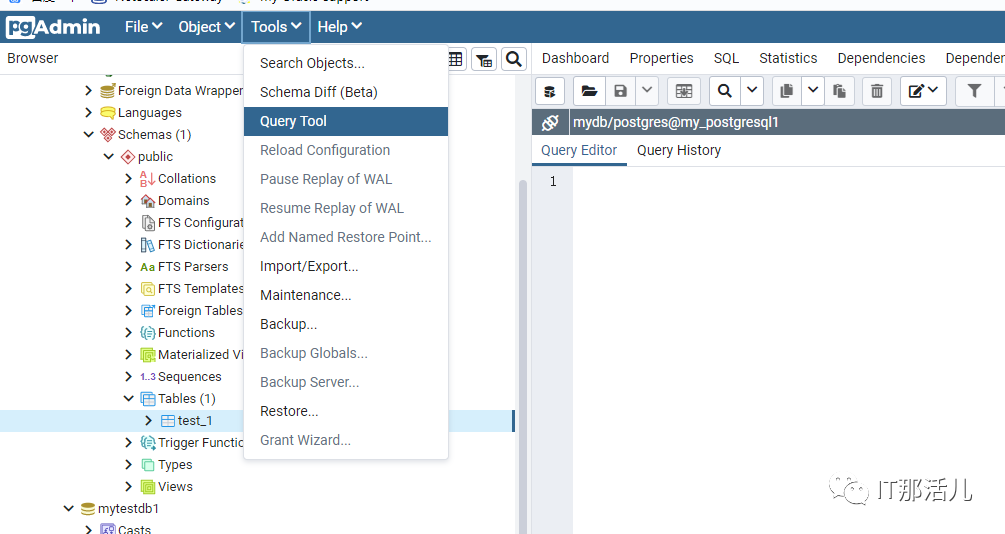The height and width of the screenshot is (534, 1005).
Task: Click the connection status icon beside mydb
Action: point(550,123)
